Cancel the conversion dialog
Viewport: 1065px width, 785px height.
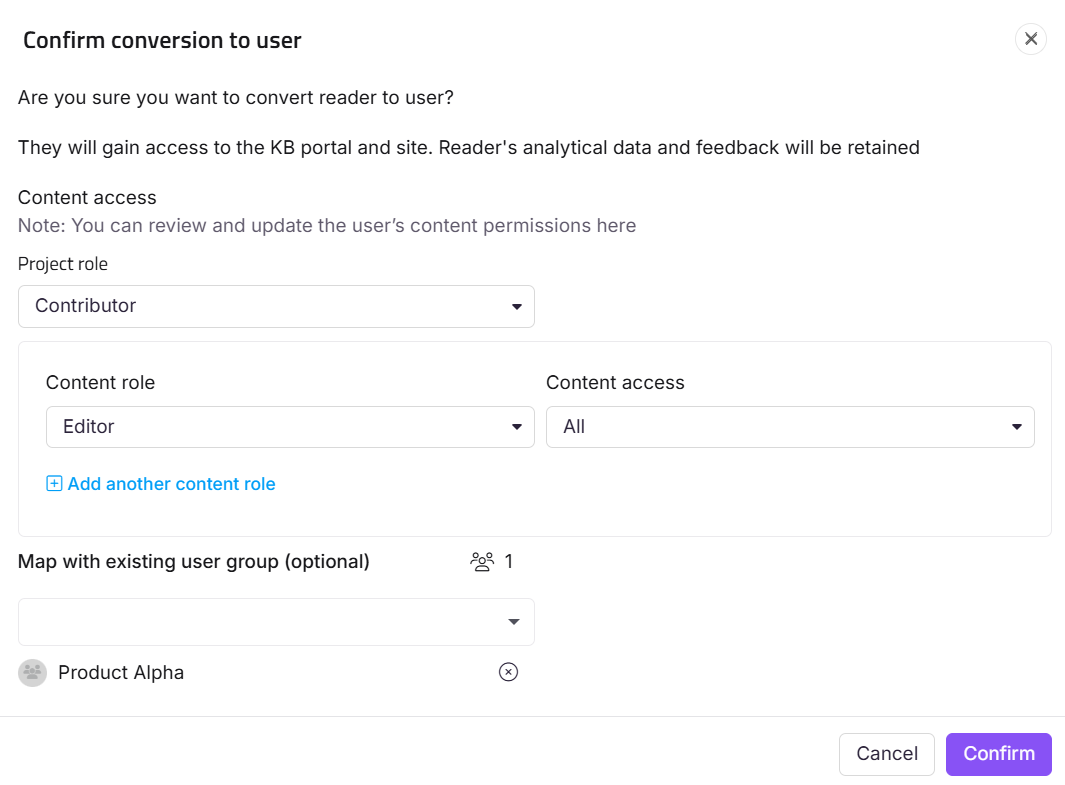coord(886,754)
